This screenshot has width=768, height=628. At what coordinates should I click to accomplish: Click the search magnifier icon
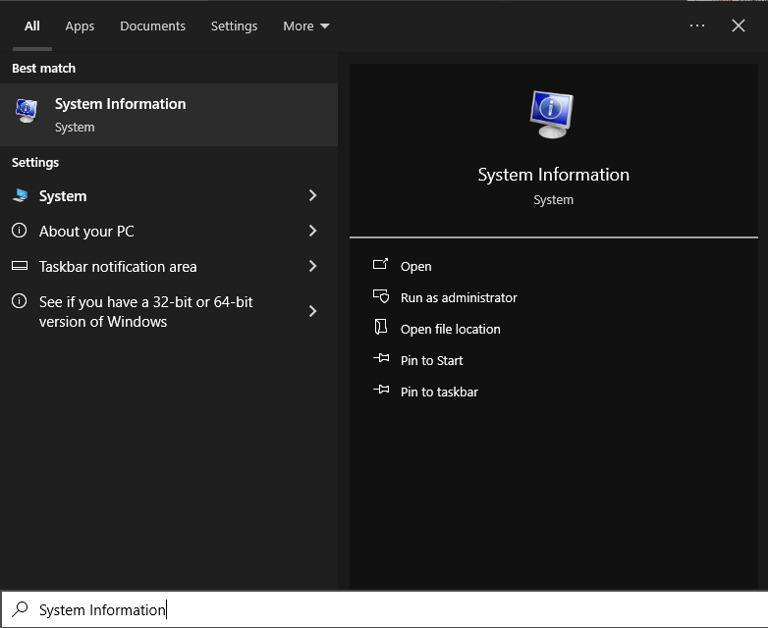click(20, 609)
